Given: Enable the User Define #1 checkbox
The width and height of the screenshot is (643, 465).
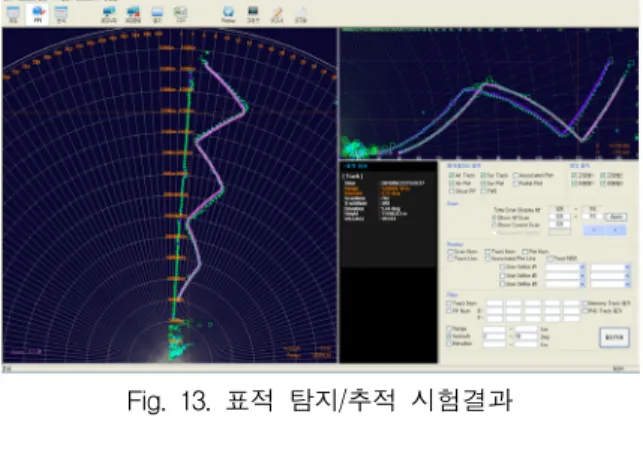Looking at the screenshot, I should click(x=502, y=267).
